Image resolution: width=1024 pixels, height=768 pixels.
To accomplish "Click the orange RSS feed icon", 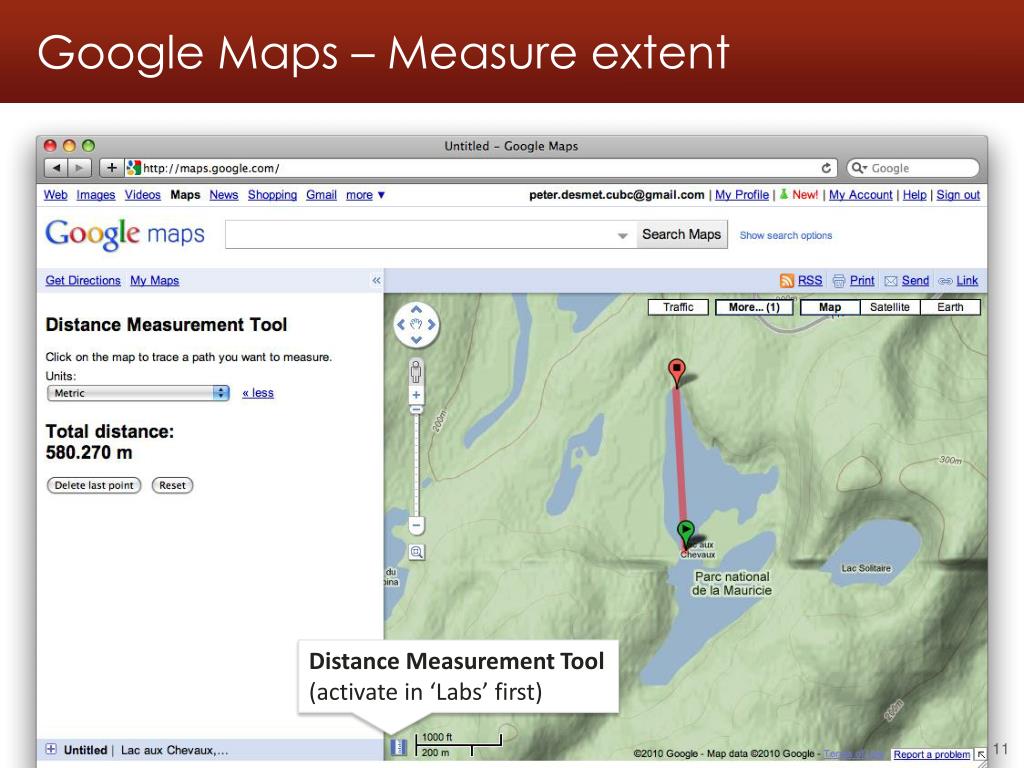I will [787, 281].
